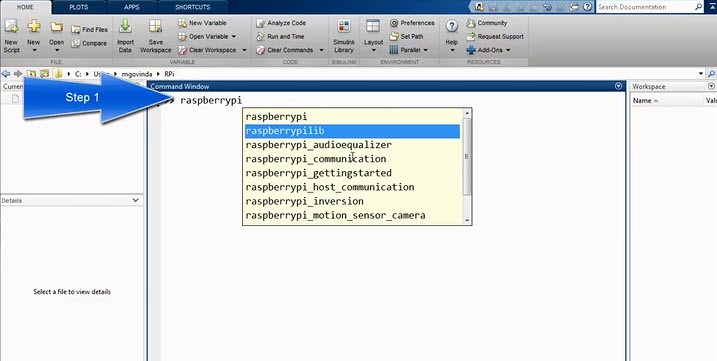The width and height of the screenshot is (717, 361).
Task: Click the New Variable button
Action: point(202,23)
